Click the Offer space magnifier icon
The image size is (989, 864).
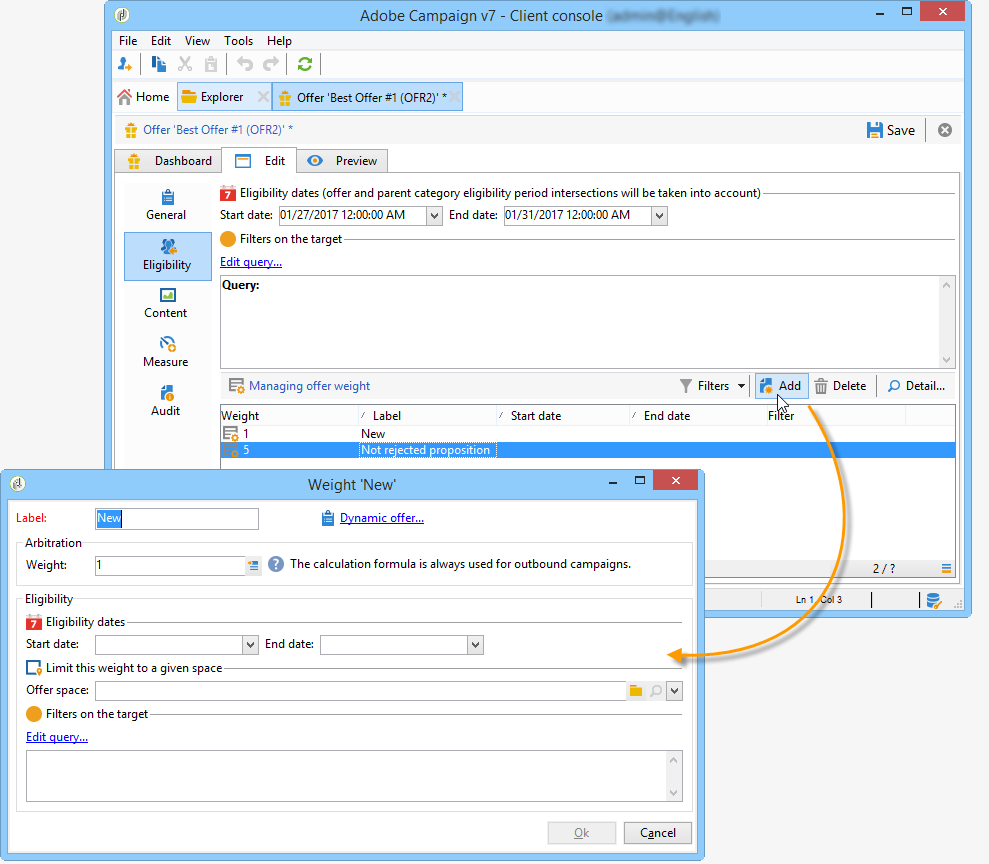[x=656, y=691]
